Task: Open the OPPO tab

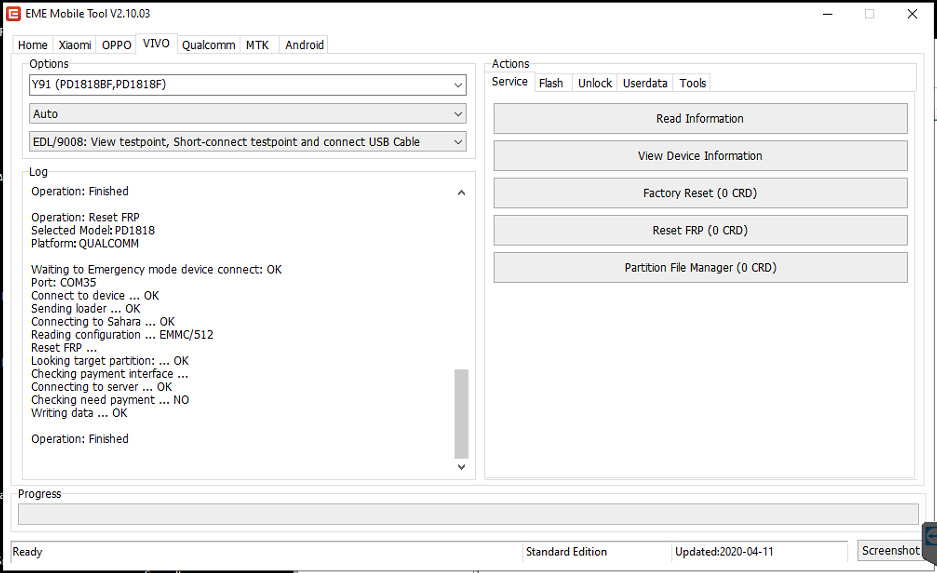Action: pos(117,45)
